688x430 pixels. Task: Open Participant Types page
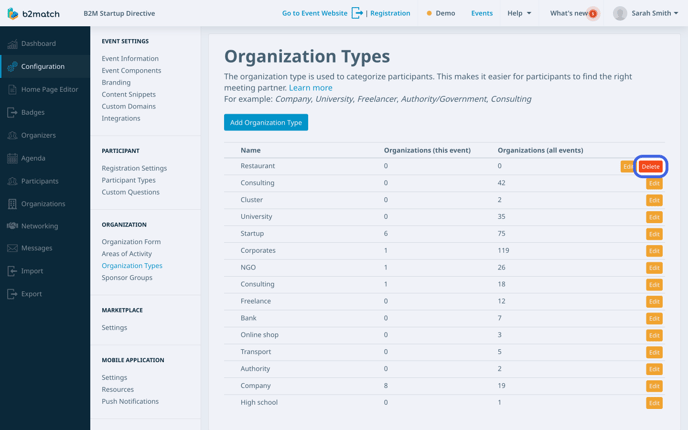click(129, 180)
